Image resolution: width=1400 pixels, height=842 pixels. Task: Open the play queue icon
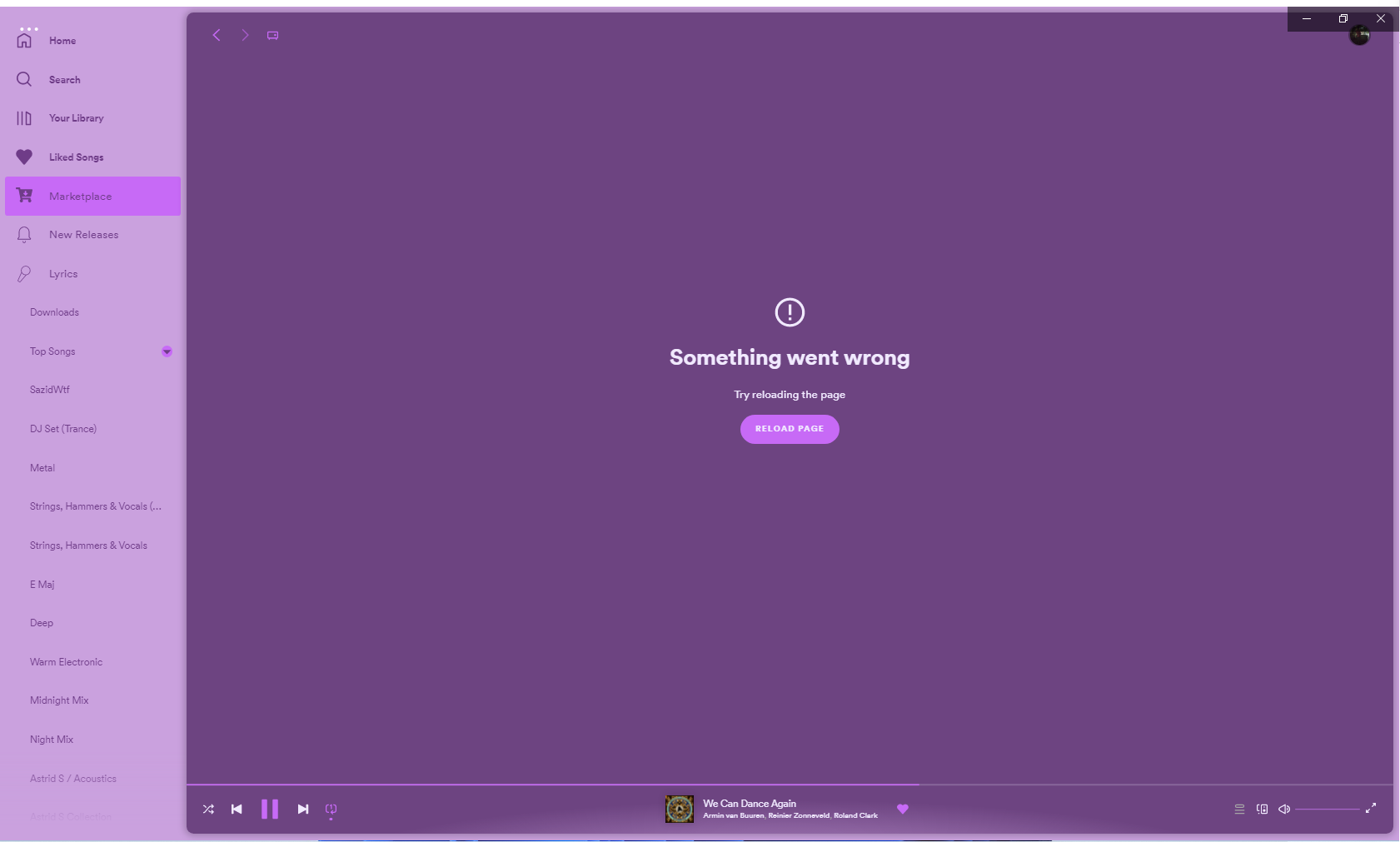point(1238,808)
